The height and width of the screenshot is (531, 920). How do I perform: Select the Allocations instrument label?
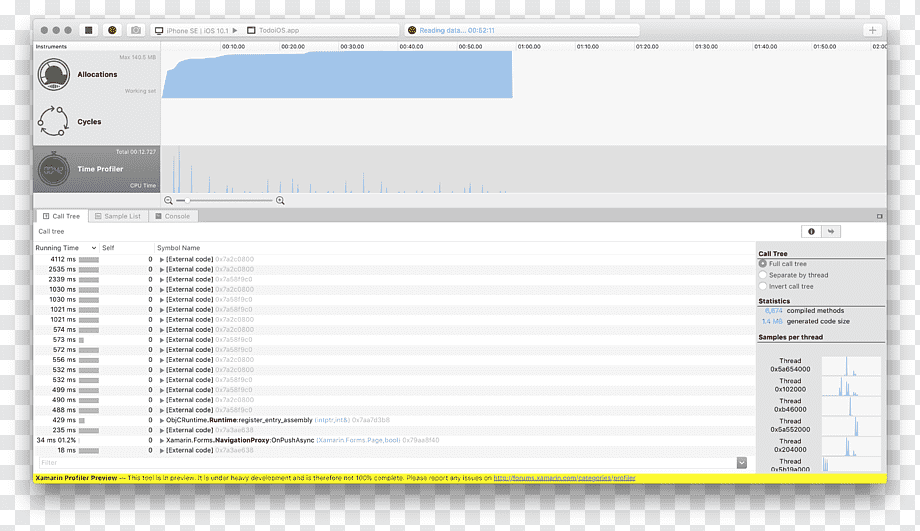point(97,75)
